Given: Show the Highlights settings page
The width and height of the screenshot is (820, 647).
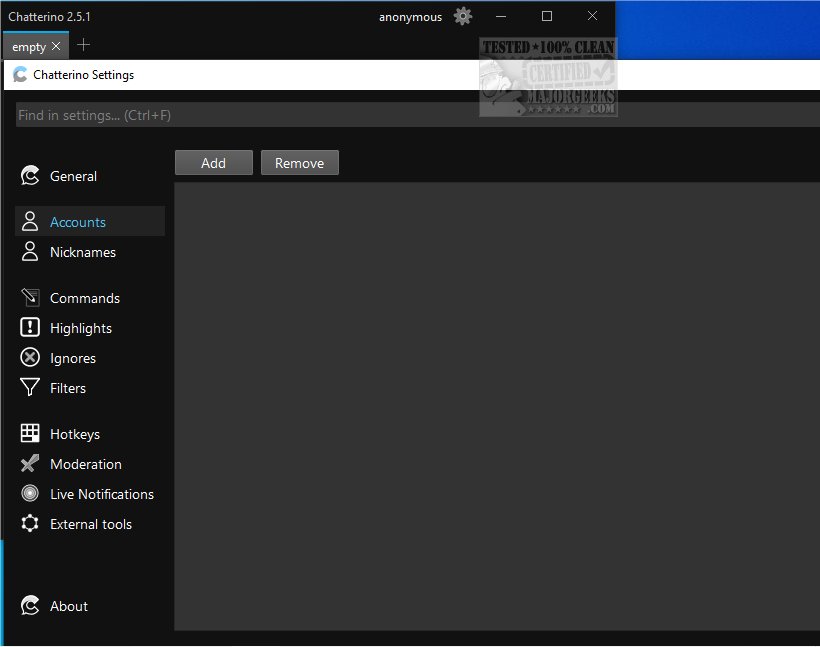Looking at the screenshot, I should pos(81,328).
